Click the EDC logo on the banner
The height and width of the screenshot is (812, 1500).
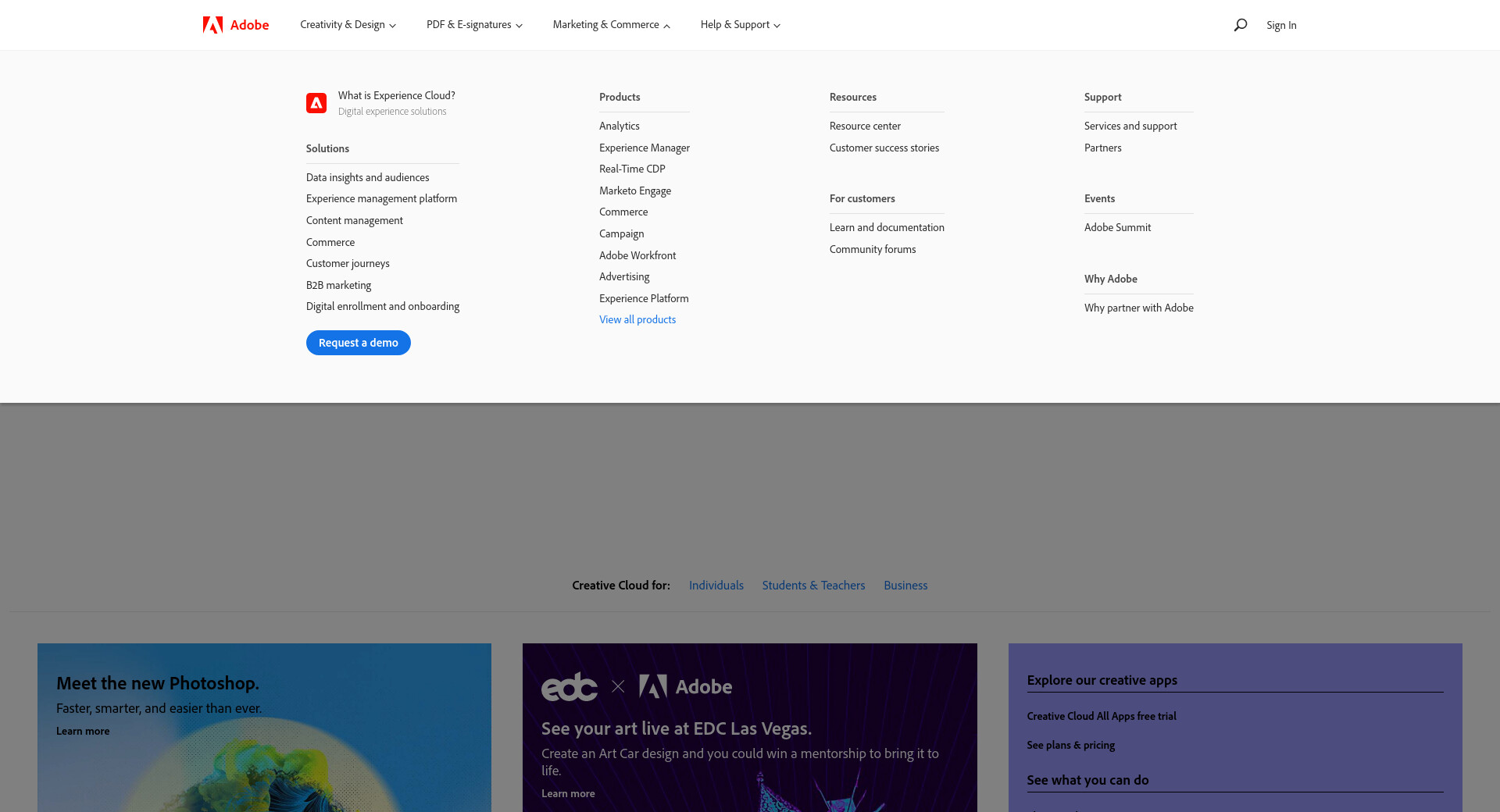(570, 687)
